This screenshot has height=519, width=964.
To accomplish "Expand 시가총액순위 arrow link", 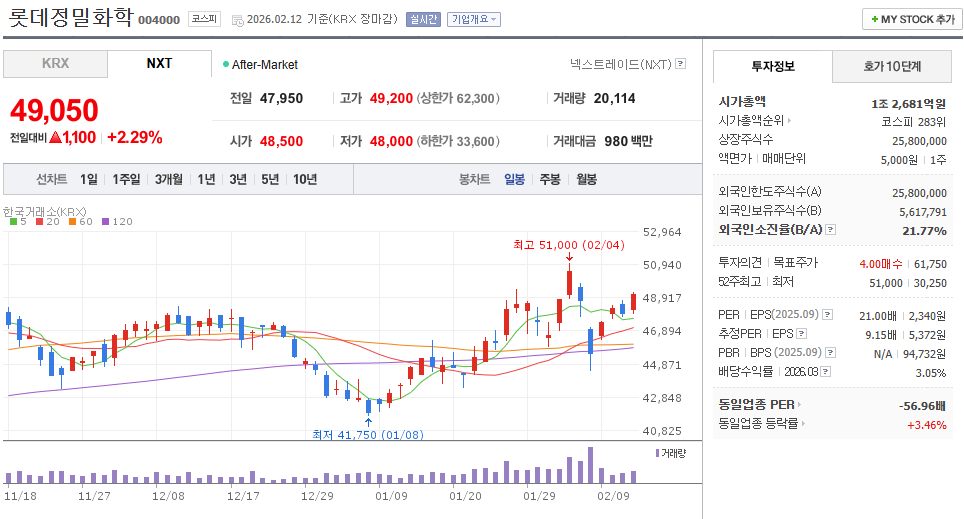I will pyautogui.click(x=790, y=121).
